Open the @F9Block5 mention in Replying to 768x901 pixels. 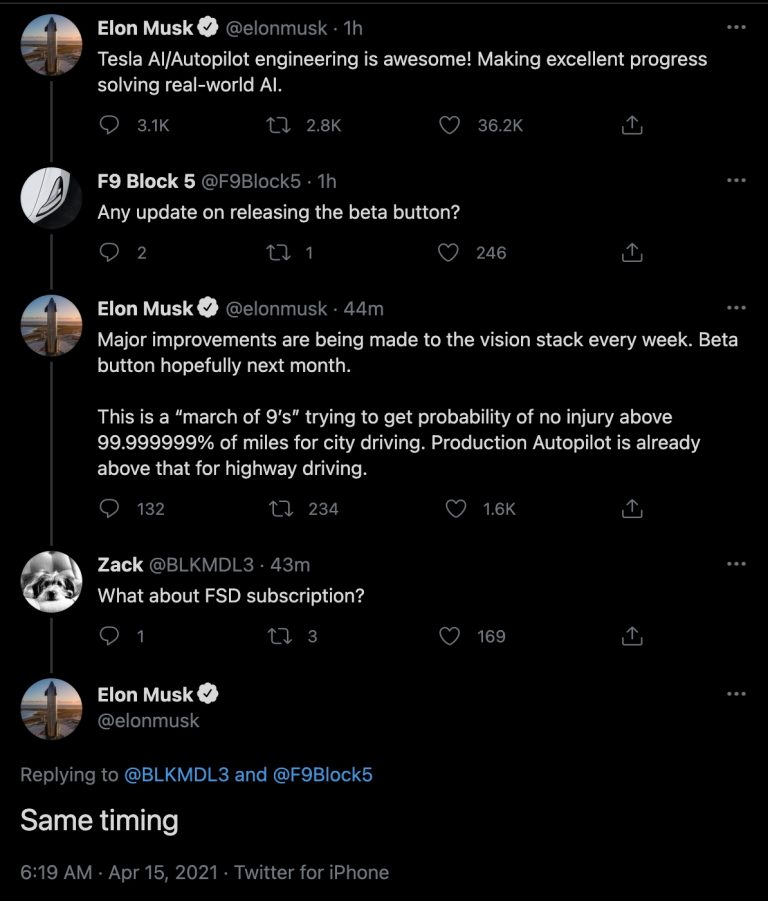click(x=322, y=775)
